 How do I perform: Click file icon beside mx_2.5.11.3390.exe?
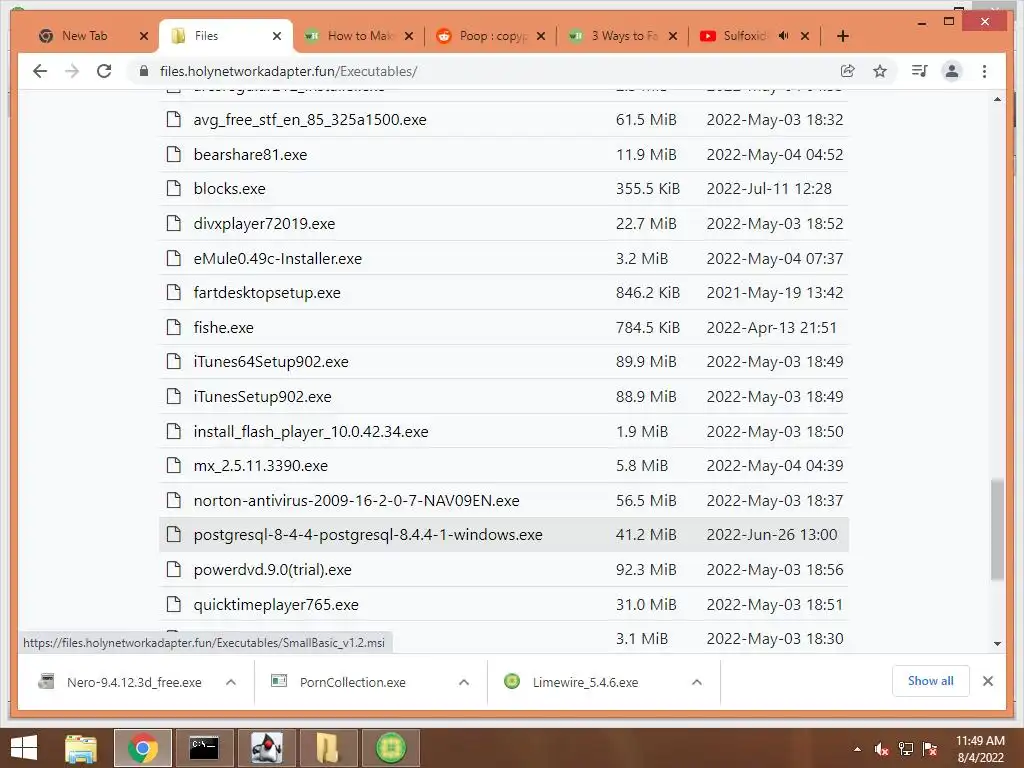(x=174, y=466)
